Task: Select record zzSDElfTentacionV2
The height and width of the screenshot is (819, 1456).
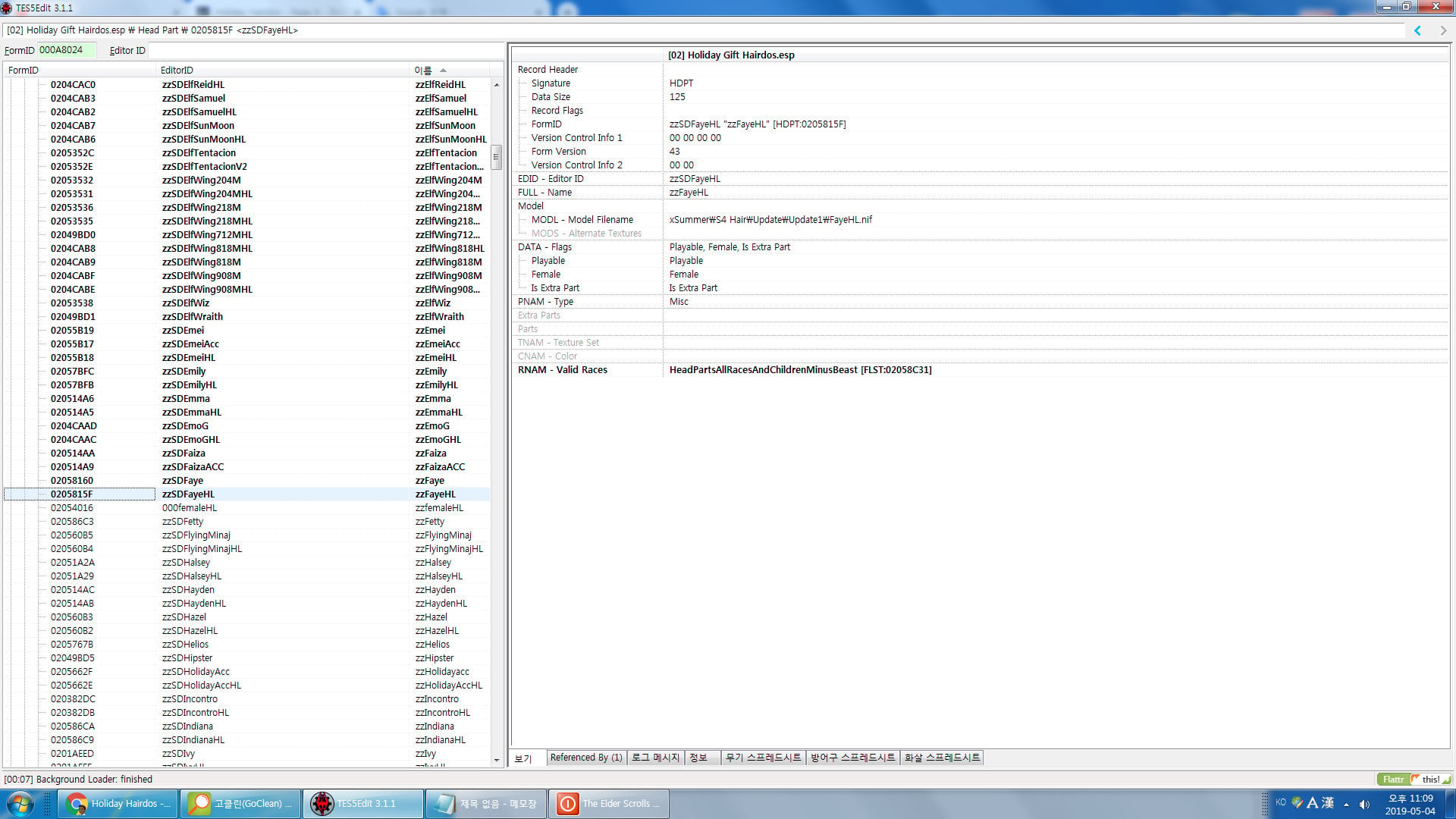Action: coord(246,166)
